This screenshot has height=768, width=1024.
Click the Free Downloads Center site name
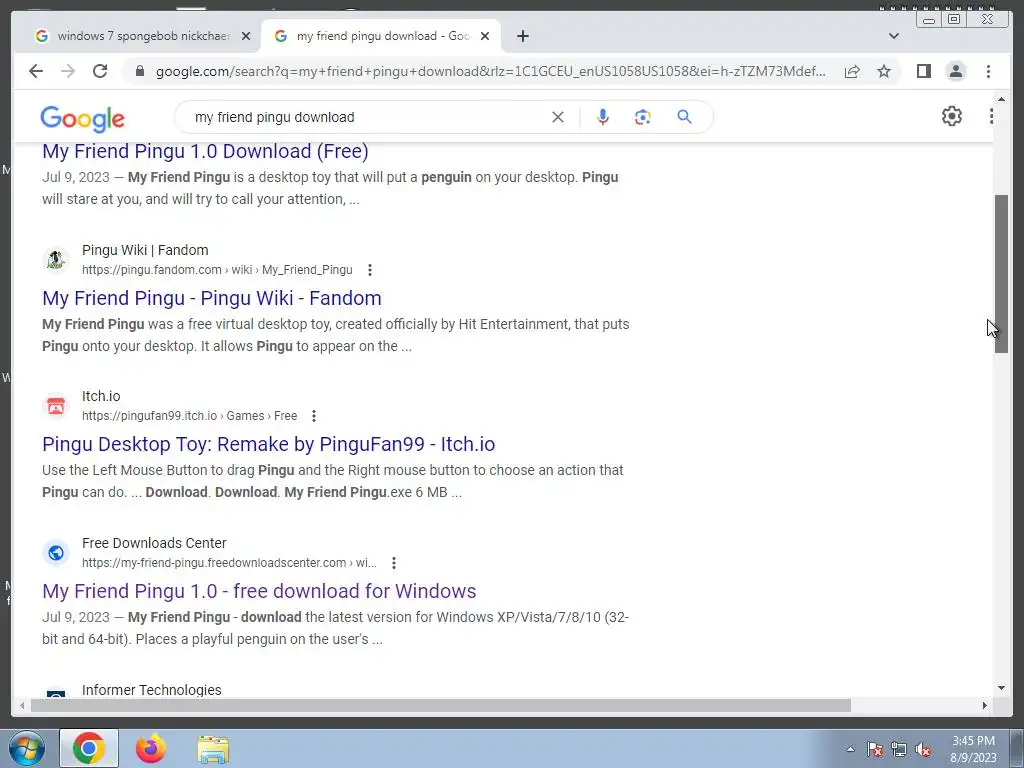tap(154, 543)
